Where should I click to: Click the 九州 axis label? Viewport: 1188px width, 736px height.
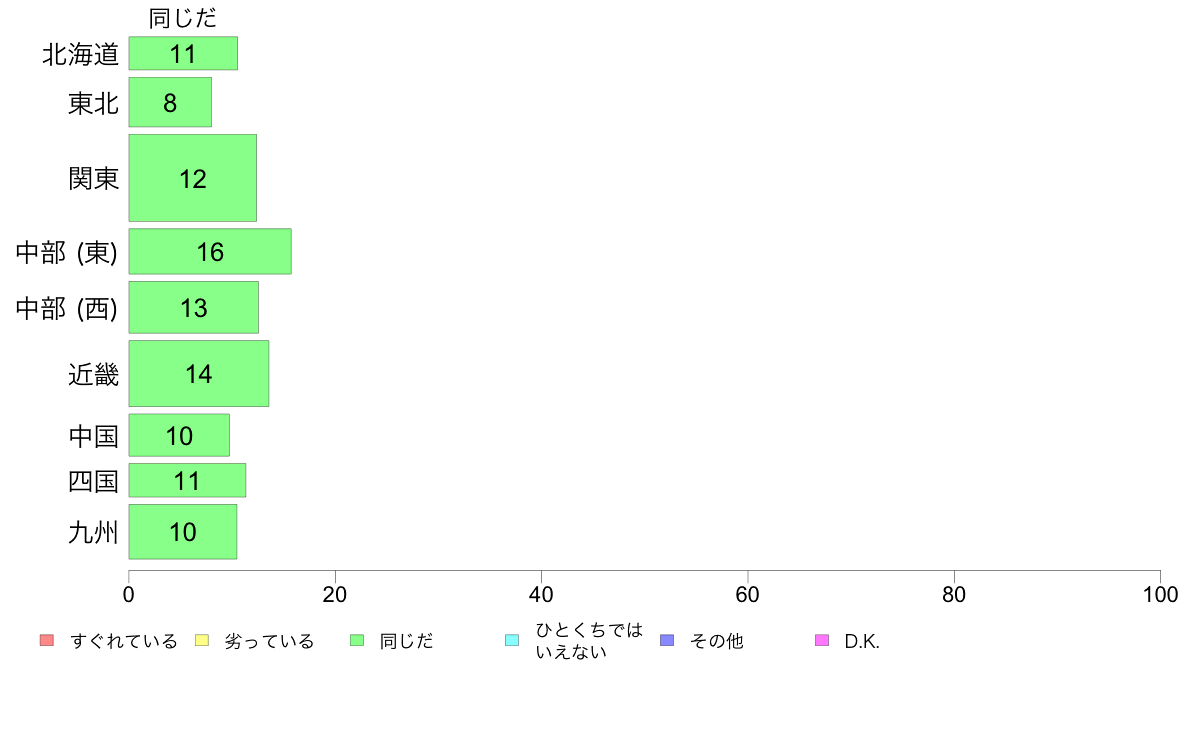point(93,532)
